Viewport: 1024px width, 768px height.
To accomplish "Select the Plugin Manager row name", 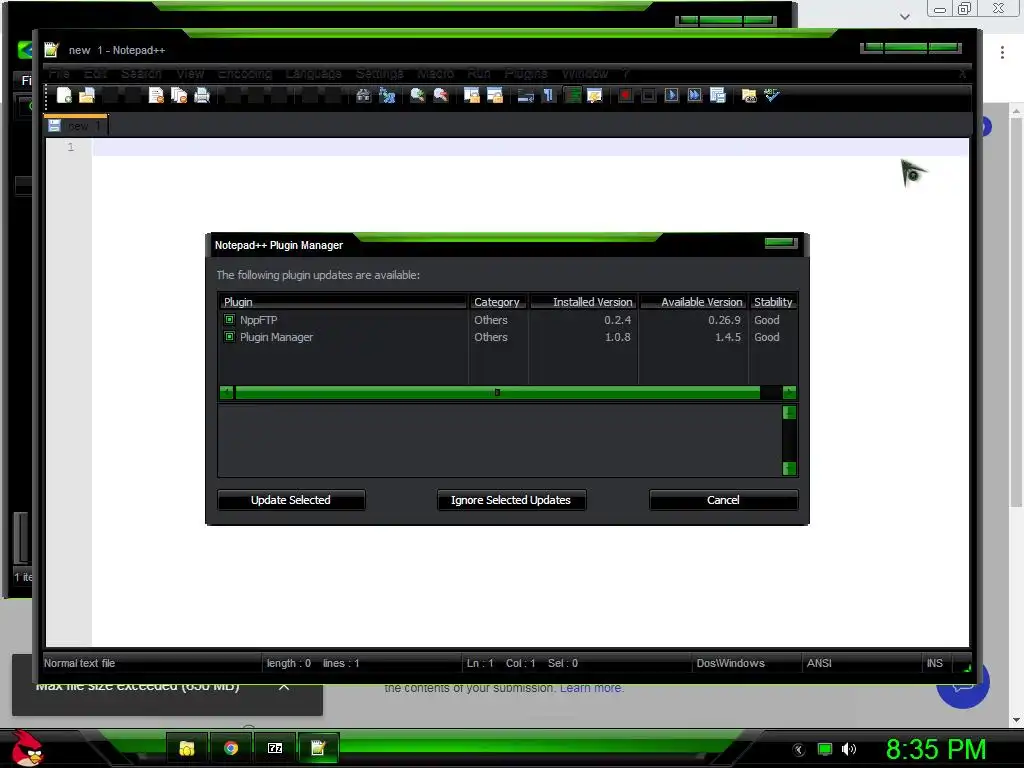I will (x=276, y=337).
